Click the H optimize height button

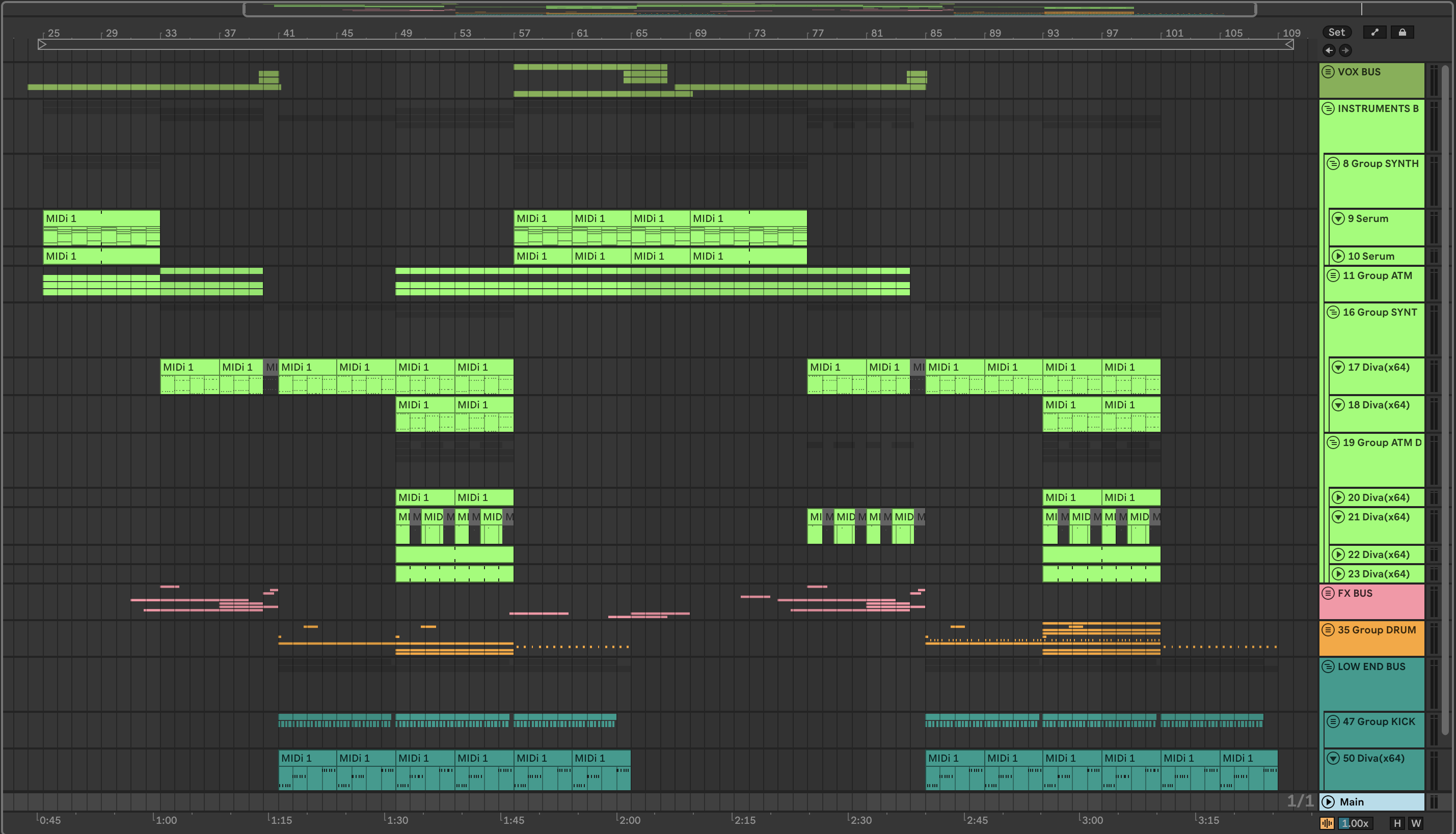(x=1397, y=823)
